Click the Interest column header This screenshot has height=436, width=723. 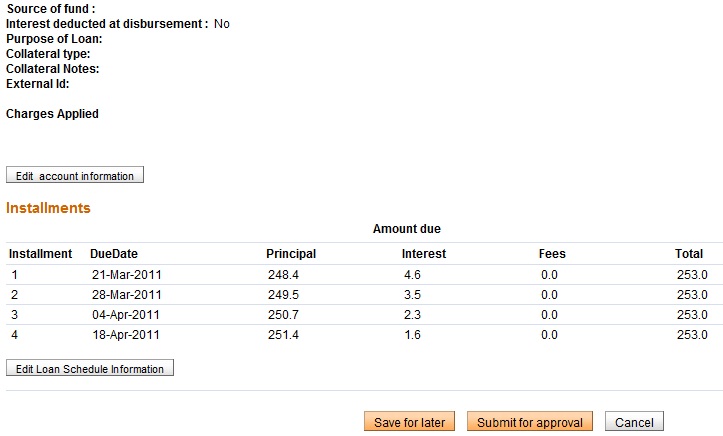click(x=424, y=254)
